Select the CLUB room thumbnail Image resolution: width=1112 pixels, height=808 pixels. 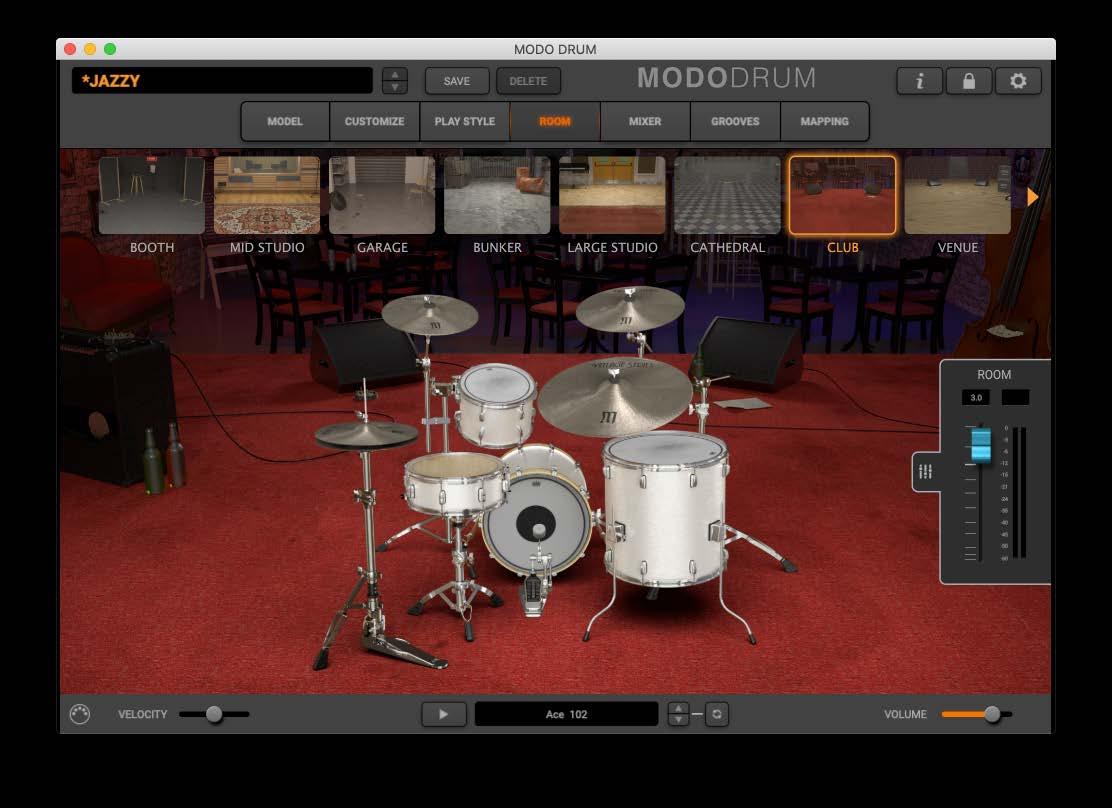point(843,195)
